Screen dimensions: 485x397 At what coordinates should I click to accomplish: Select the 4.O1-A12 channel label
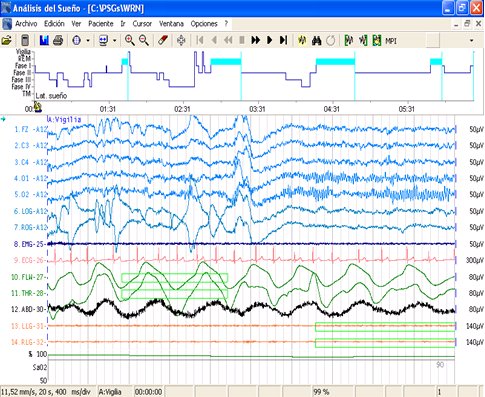(31, 178)
